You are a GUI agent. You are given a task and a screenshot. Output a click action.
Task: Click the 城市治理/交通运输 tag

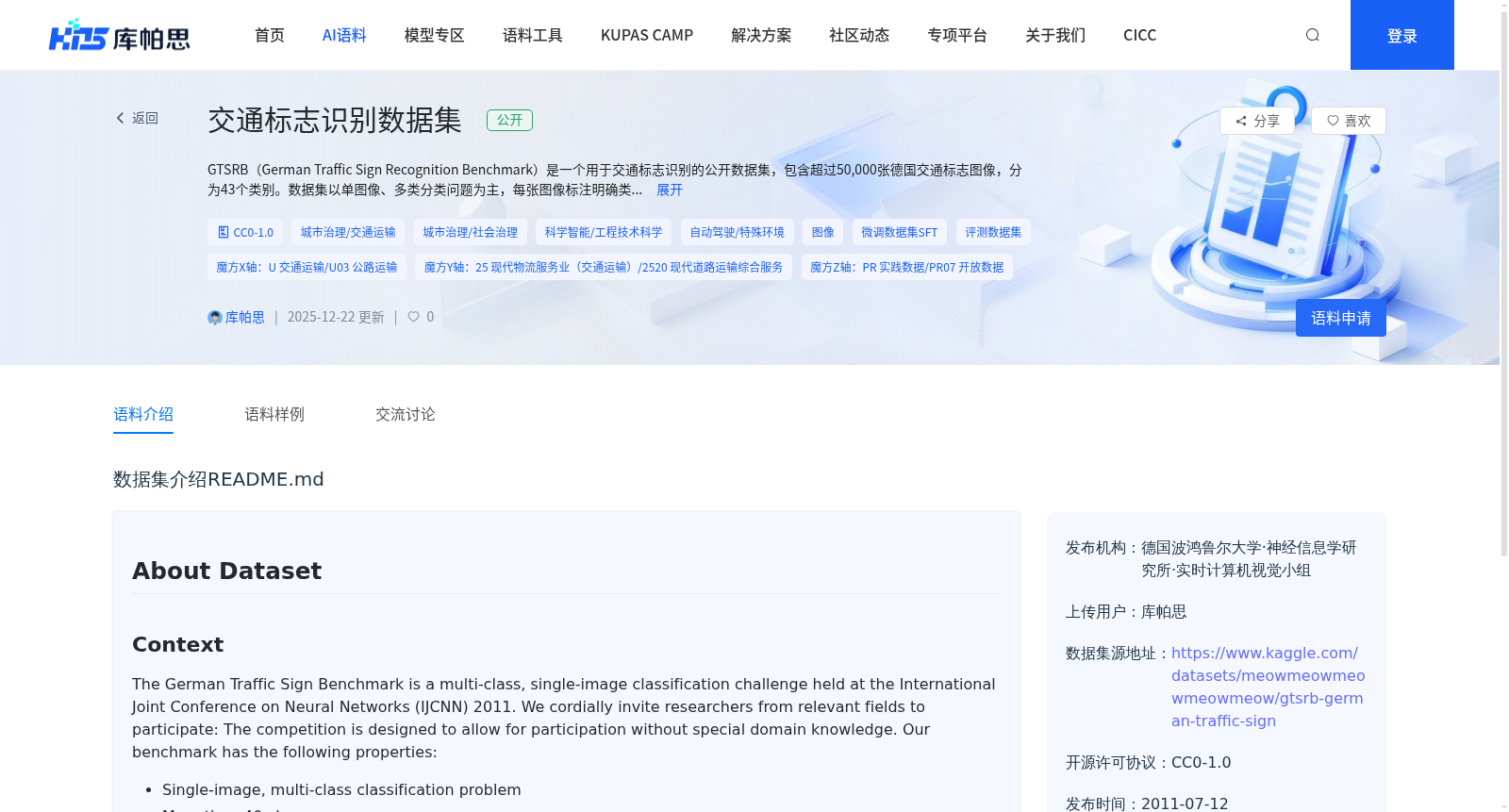[348, 232]
